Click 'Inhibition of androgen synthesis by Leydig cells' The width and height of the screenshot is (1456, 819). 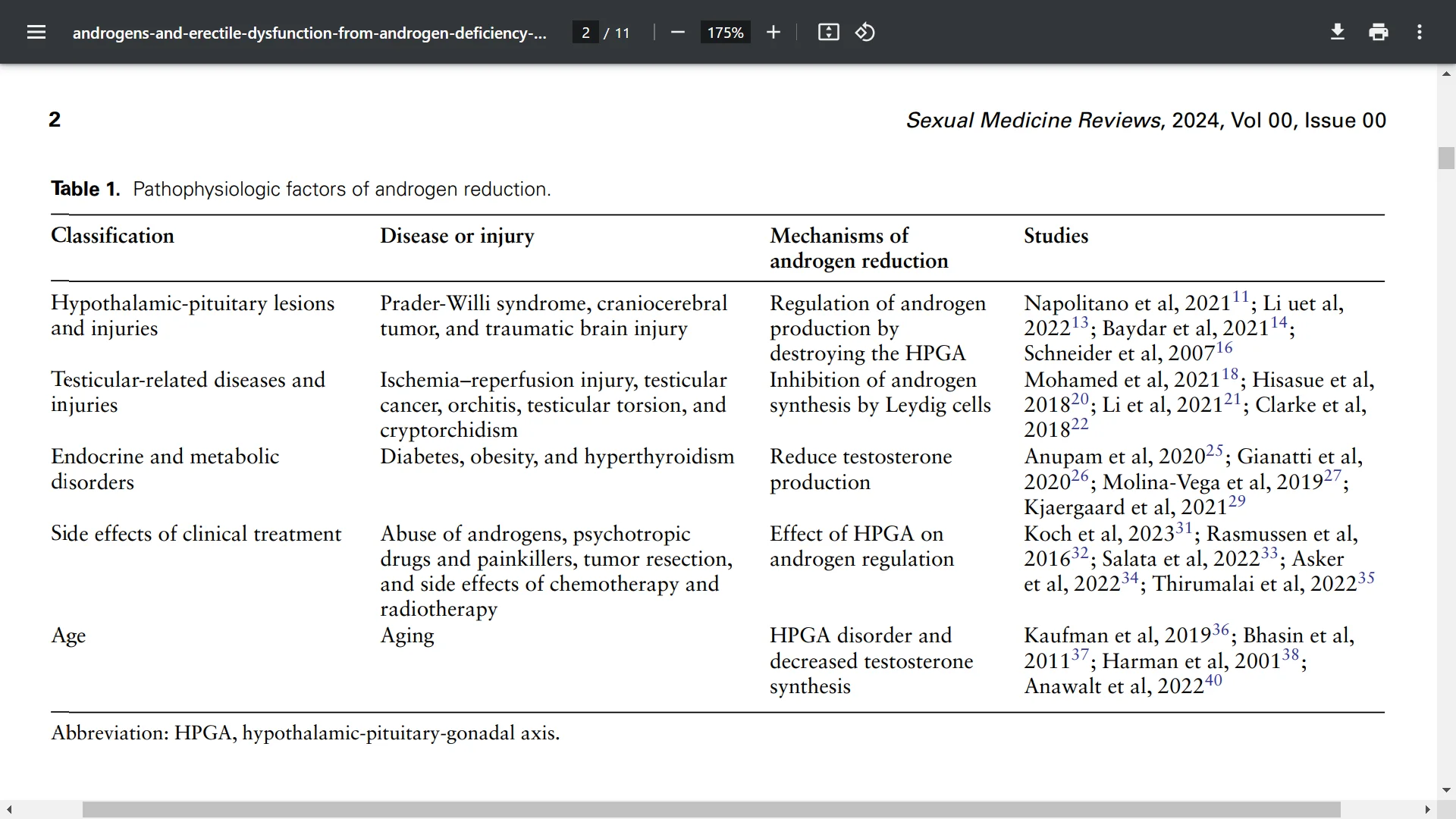880,392
